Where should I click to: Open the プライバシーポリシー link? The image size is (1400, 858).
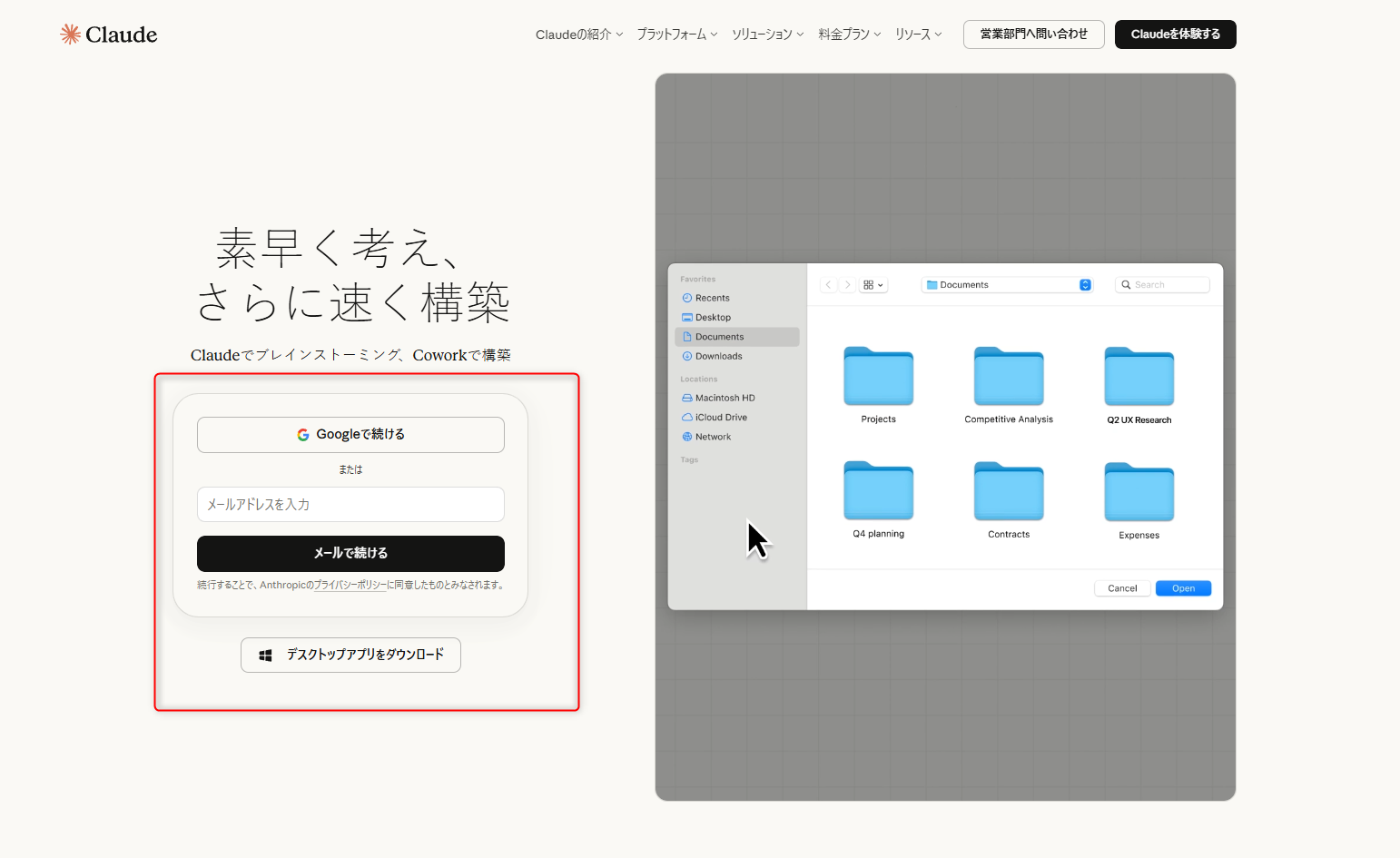[350, 586]
